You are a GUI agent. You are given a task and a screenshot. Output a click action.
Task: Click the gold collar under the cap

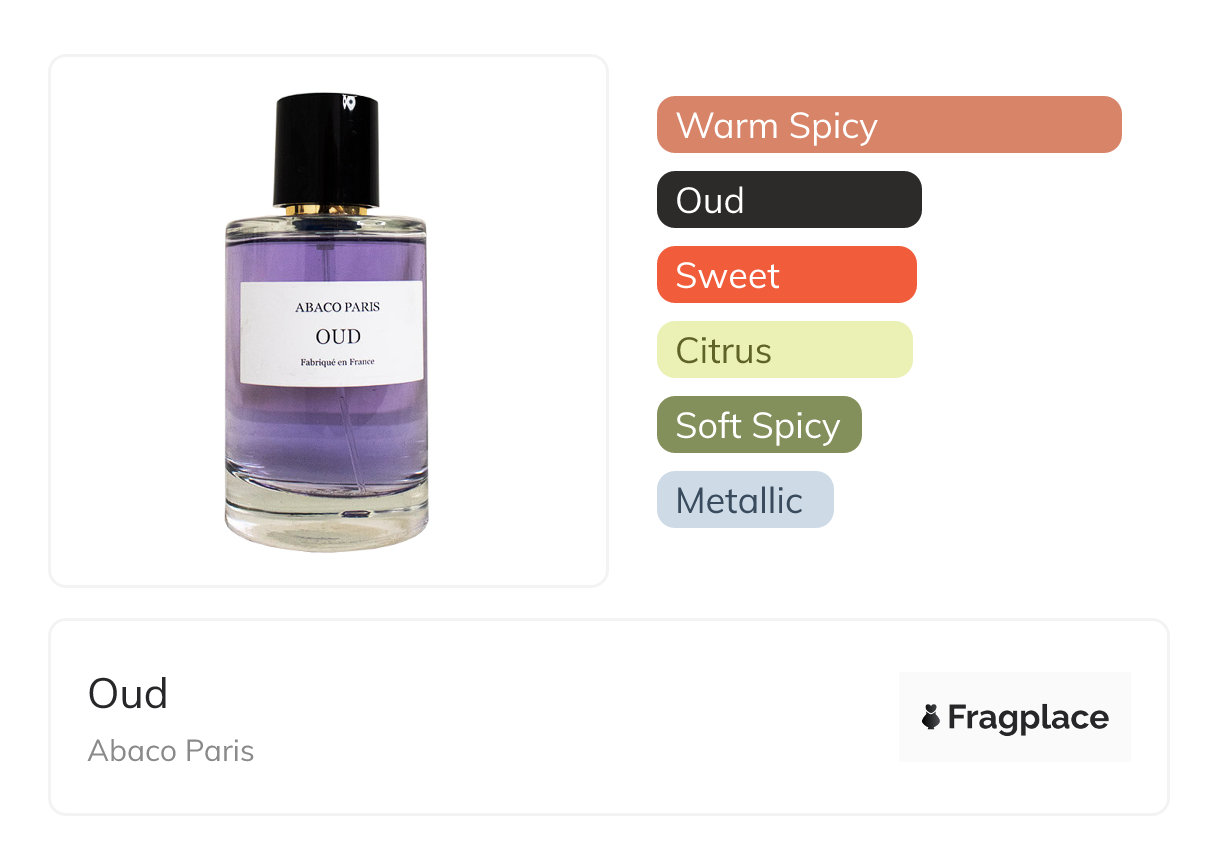click(x=327, y=209)
